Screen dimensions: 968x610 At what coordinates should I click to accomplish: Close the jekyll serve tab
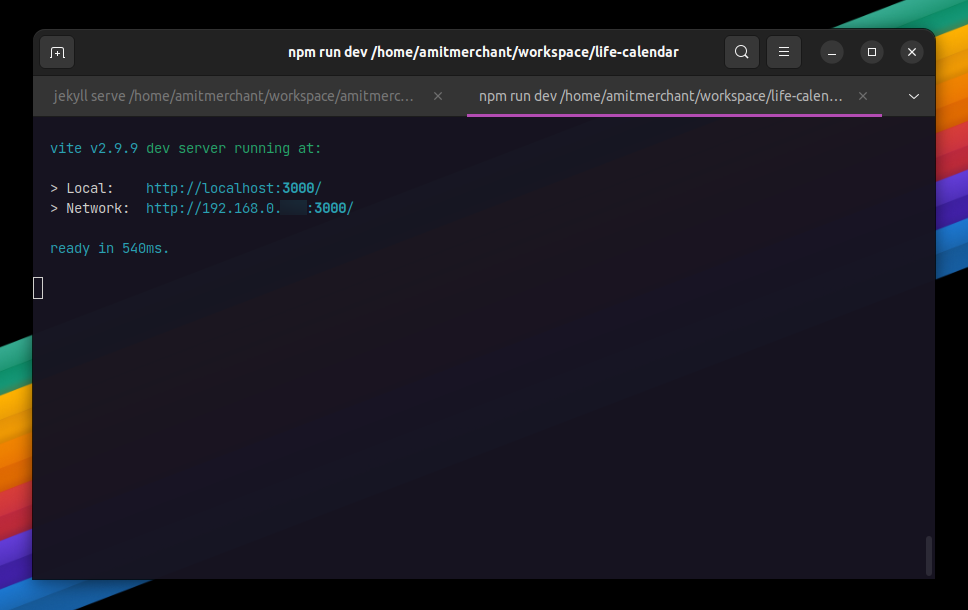click(x=438, y=96)
